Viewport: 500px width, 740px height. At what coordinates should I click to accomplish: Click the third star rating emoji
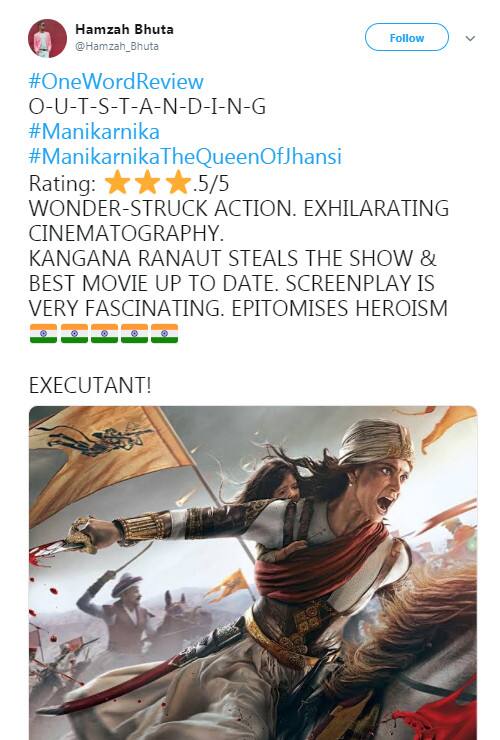click(178, 182)
